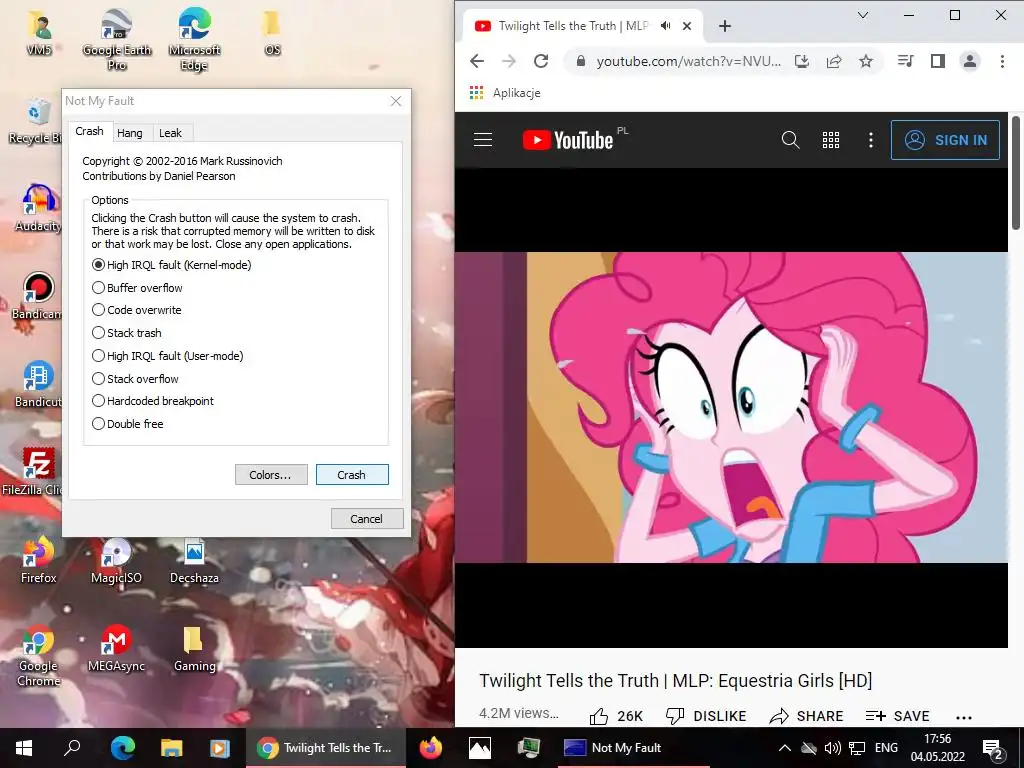Open YouTube search icon
Screen dimensions: 1024x768
pyautogui.click(x=791, y=140)
